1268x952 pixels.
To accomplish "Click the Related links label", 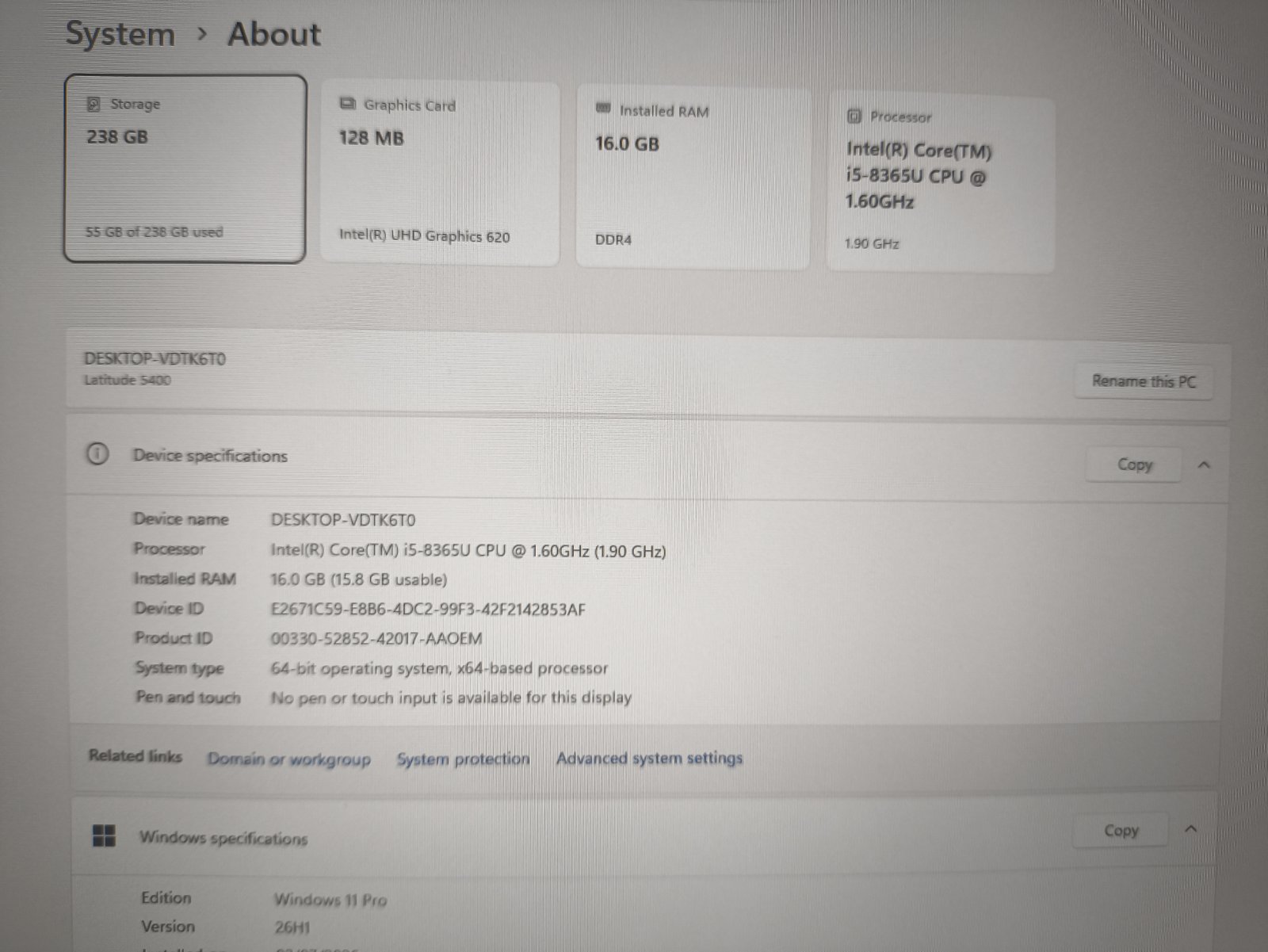I will click(136, 755).
